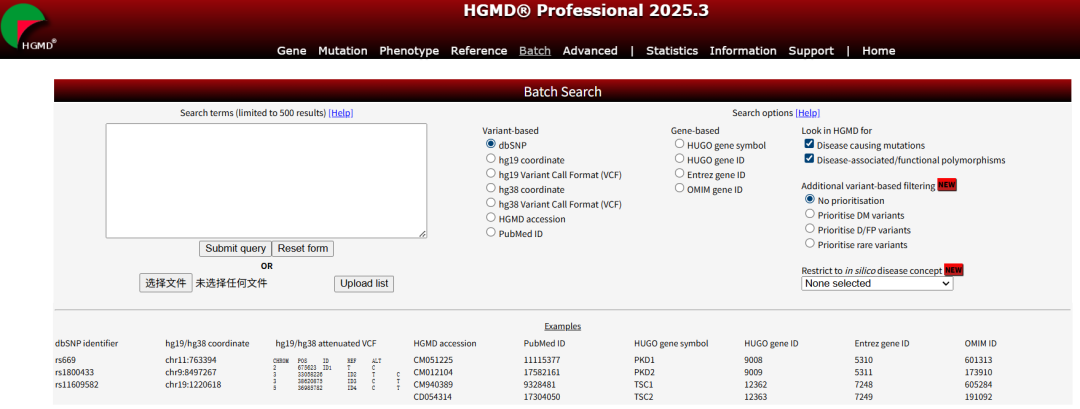Select the HUGO gene ID option
The height and width of the screenshot is (409, 1080).
[x=680, y=159]
